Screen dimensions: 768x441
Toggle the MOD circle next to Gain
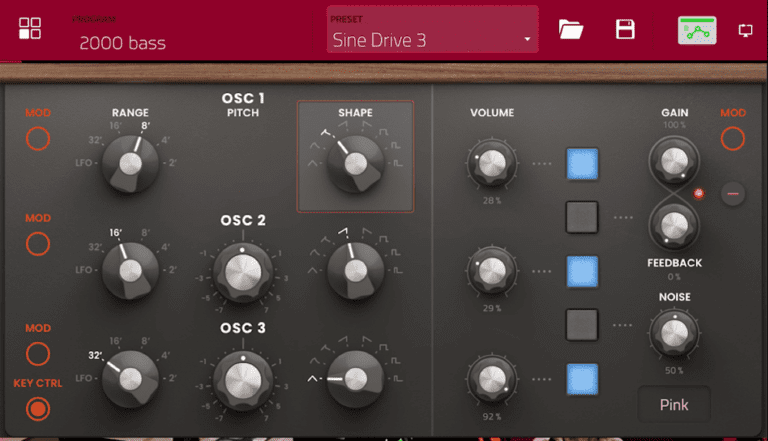pos(733,139)
